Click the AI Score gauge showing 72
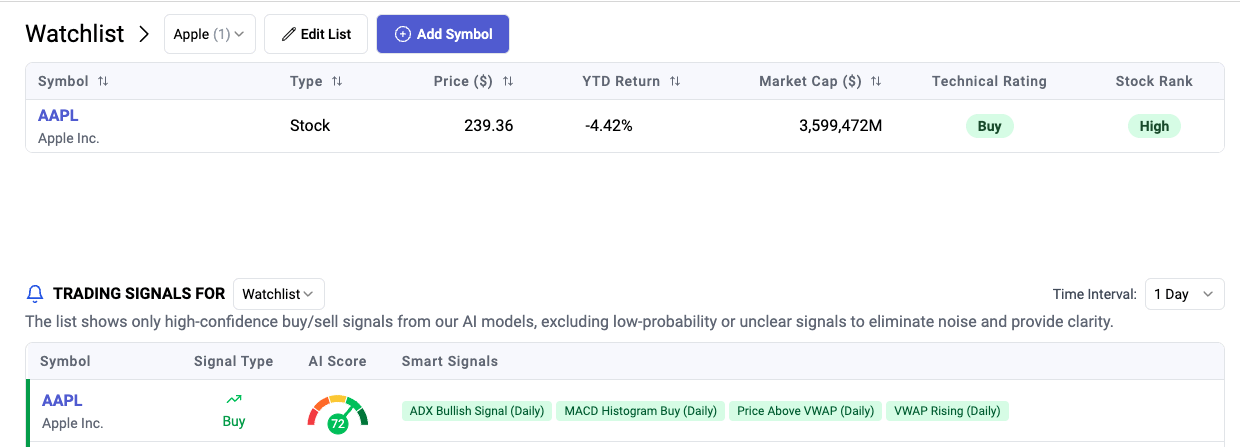This screenshot has height=447, width=1240. tap(337, 412)
